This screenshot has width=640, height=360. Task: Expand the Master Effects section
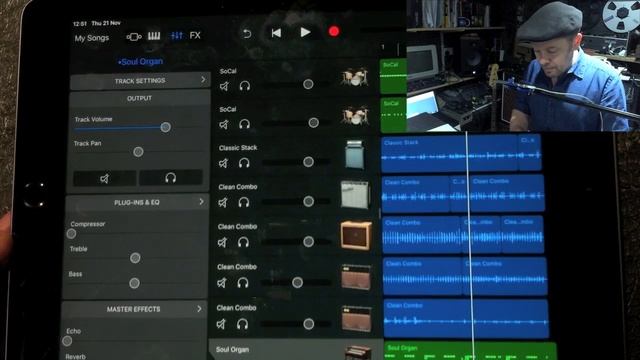click(x=133, y=309)
